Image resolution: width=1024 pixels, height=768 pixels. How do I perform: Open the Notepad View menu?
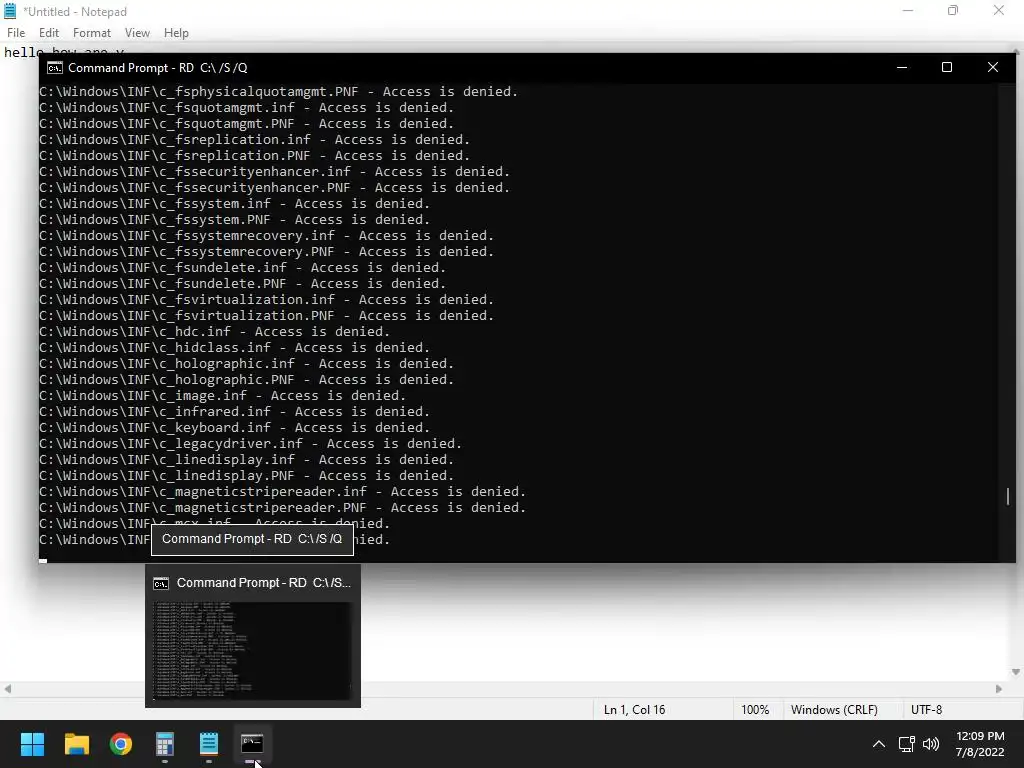point(137,33)
